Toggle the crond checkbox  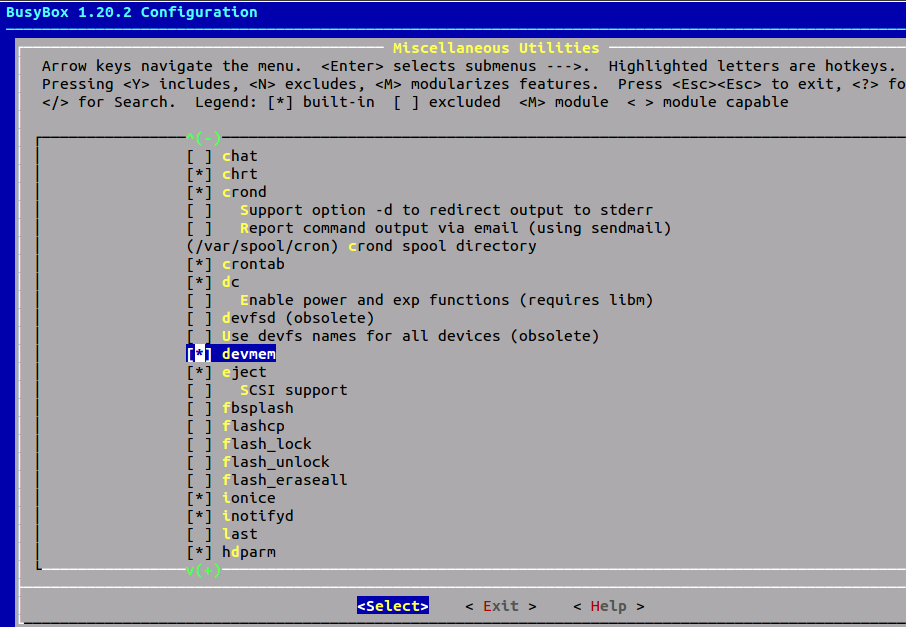pyautogui.click(x=199, y=192)
